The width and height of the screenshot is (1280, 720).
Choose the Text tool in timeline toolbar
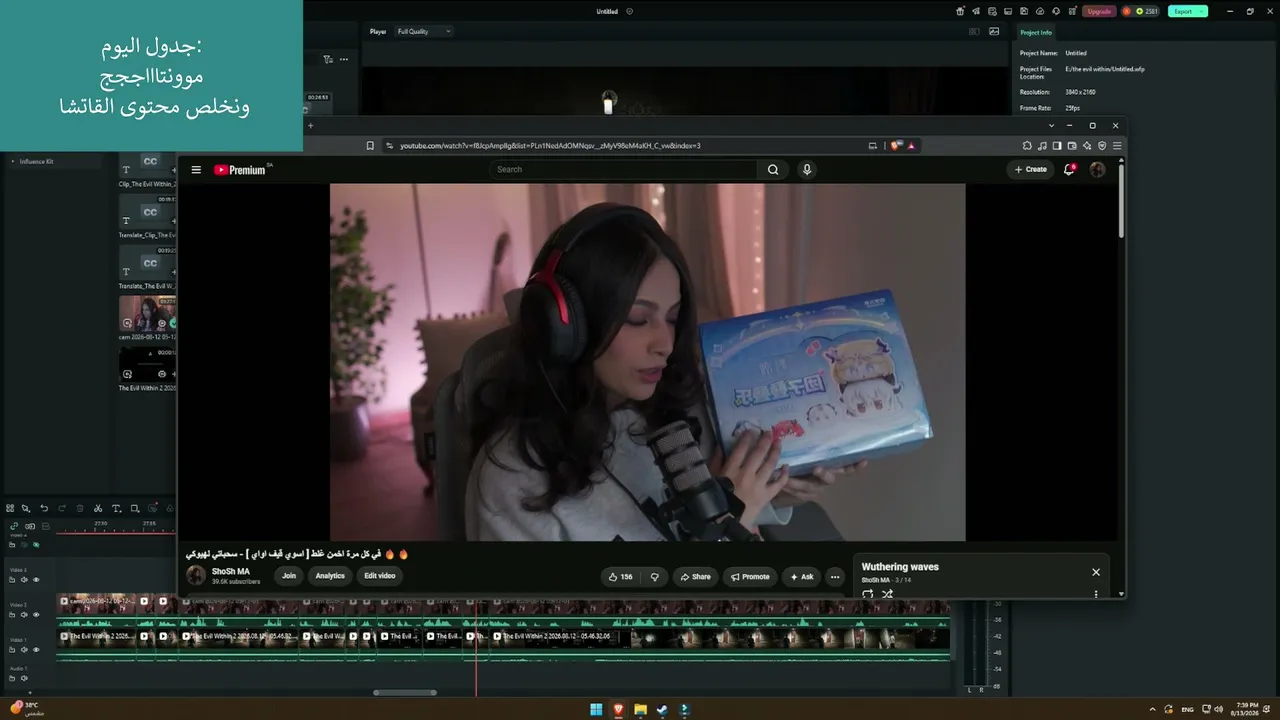coord(116,509)
